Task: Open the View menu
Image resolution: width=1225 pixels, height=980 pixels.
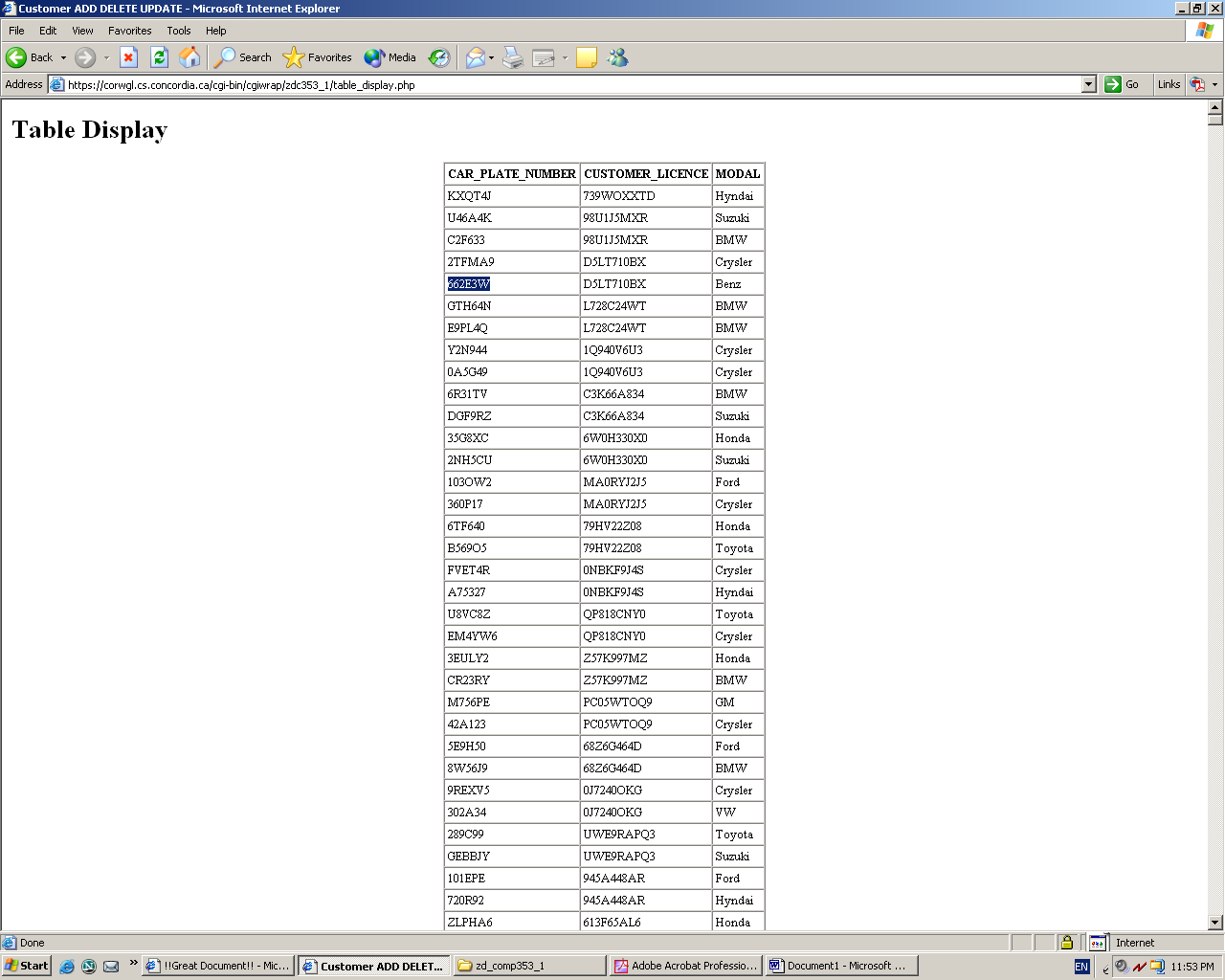Action: click(x=82, y=31)
